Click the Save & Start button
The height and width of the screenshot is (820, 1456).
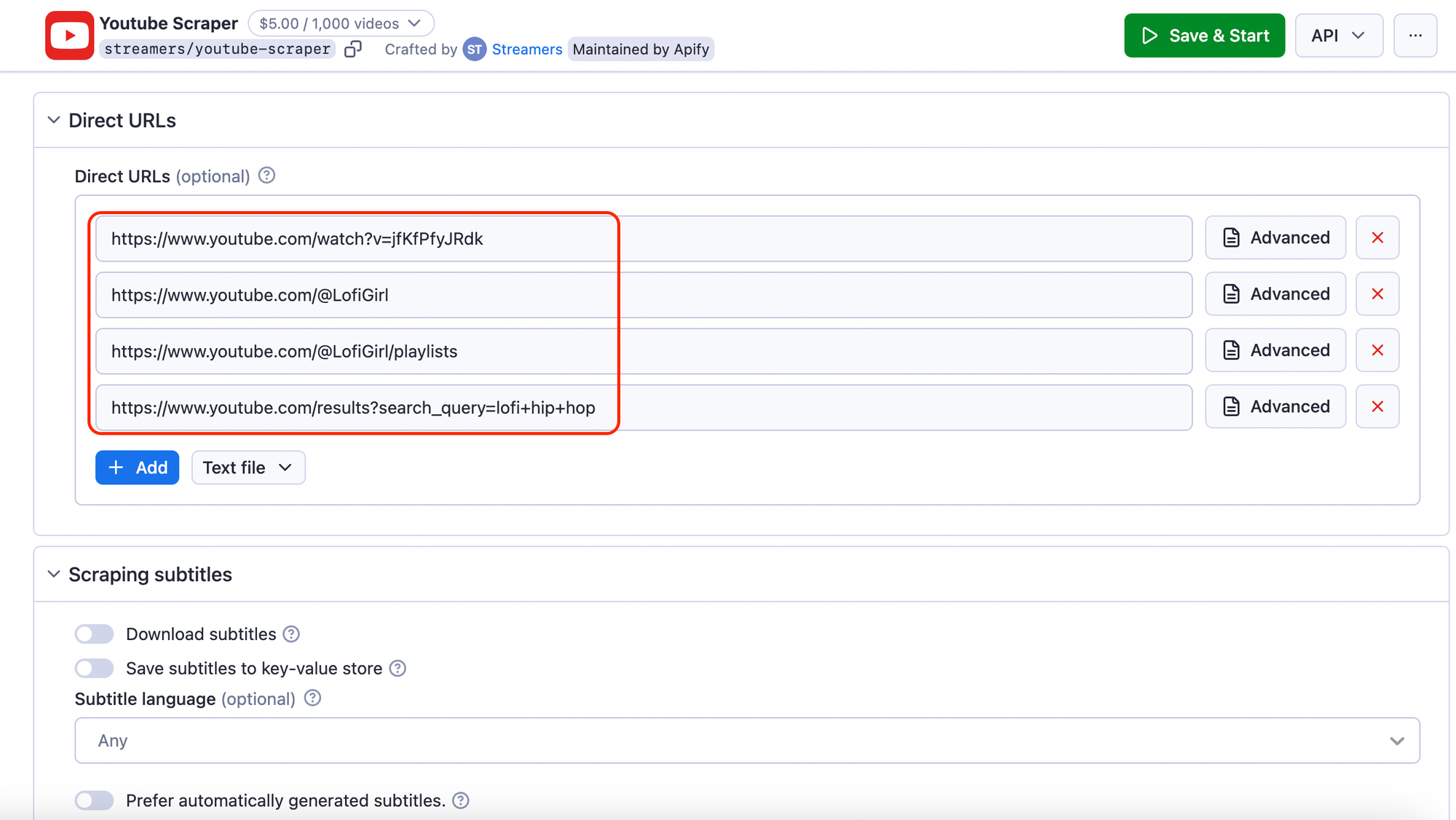click(x=1204, y=34)
